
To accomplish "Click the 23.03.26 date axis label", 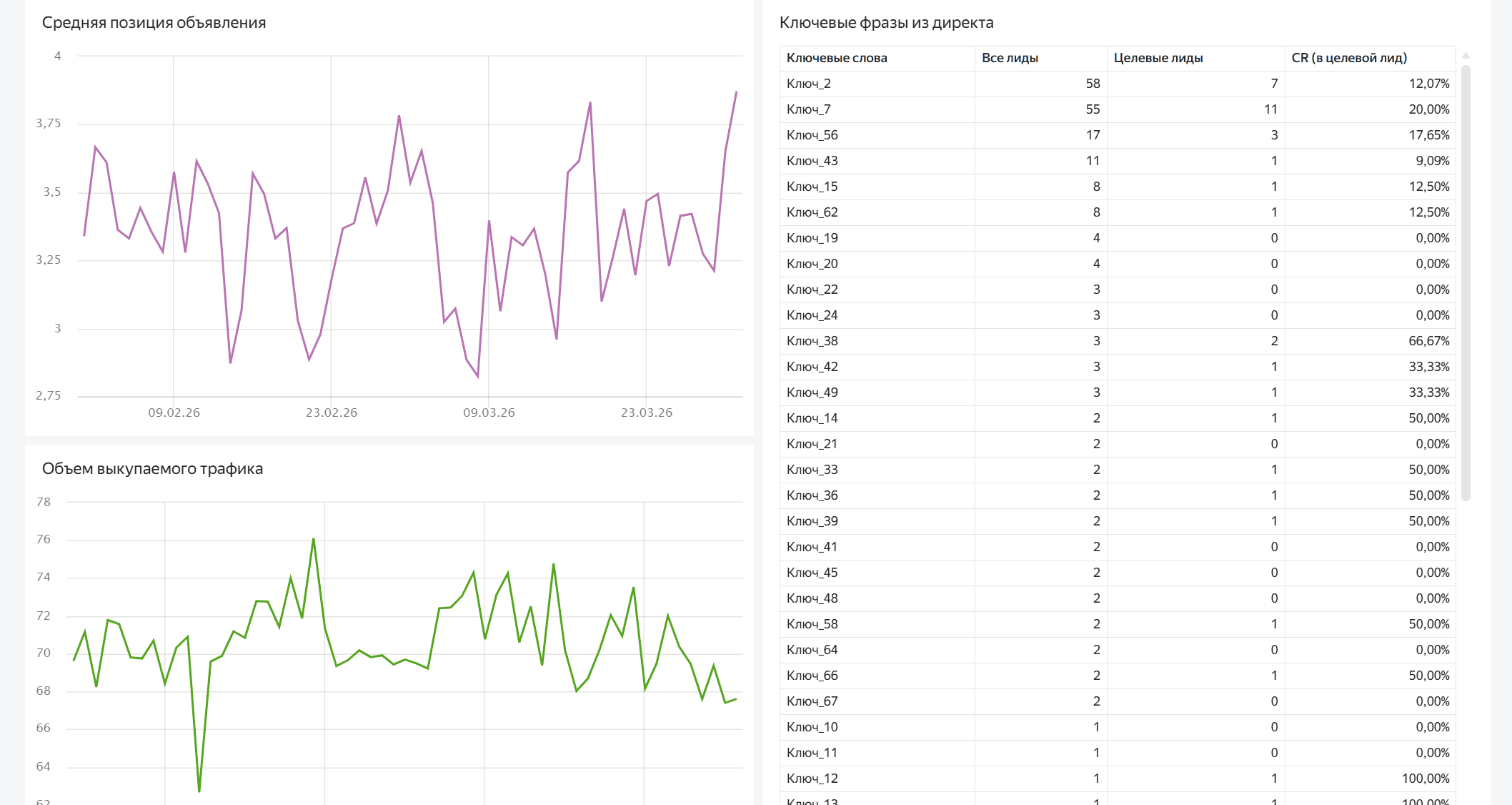I will click(646, 413).
